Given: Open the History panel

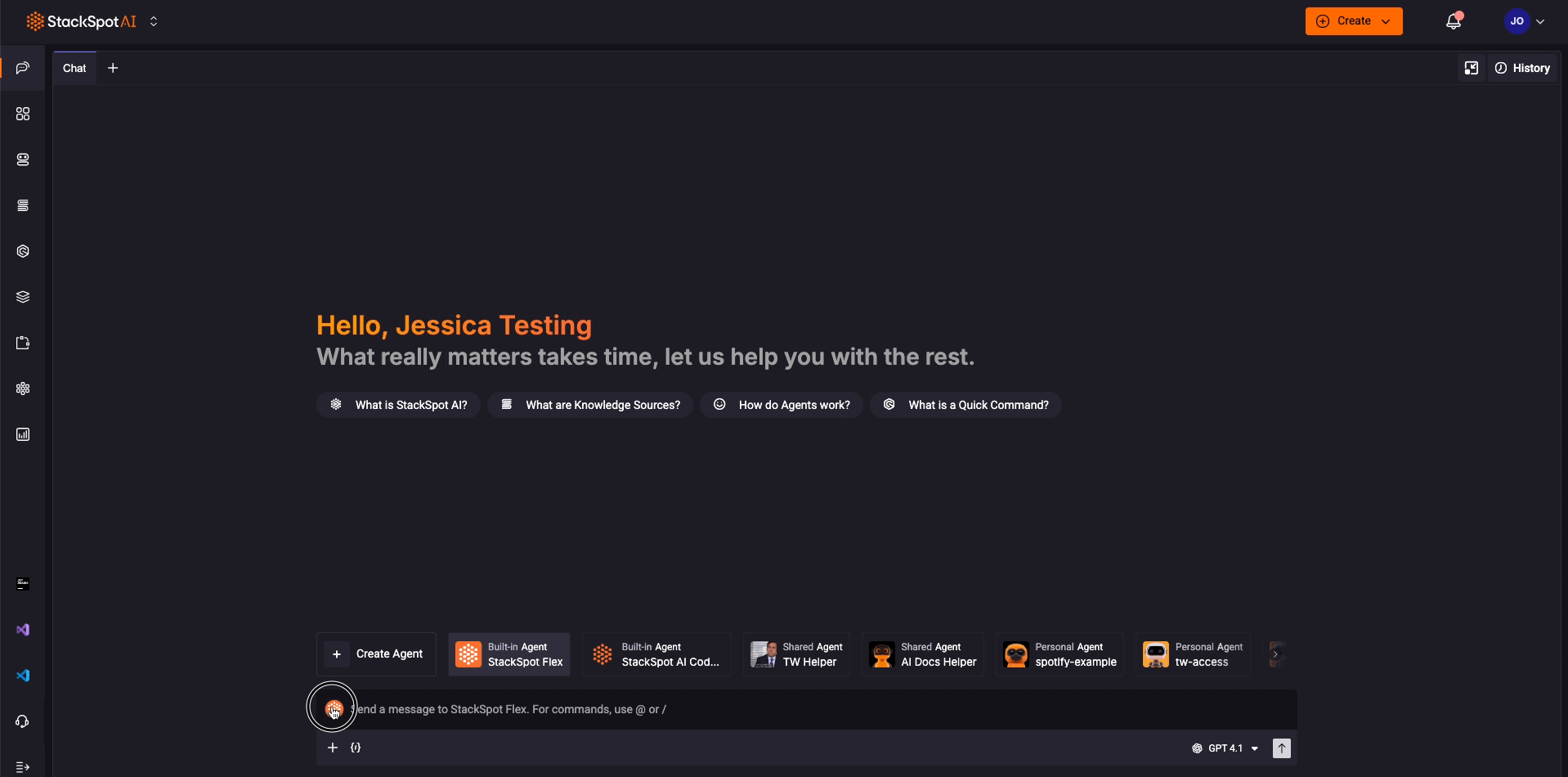Looking at the screenshot, I should pos(1523,68).
